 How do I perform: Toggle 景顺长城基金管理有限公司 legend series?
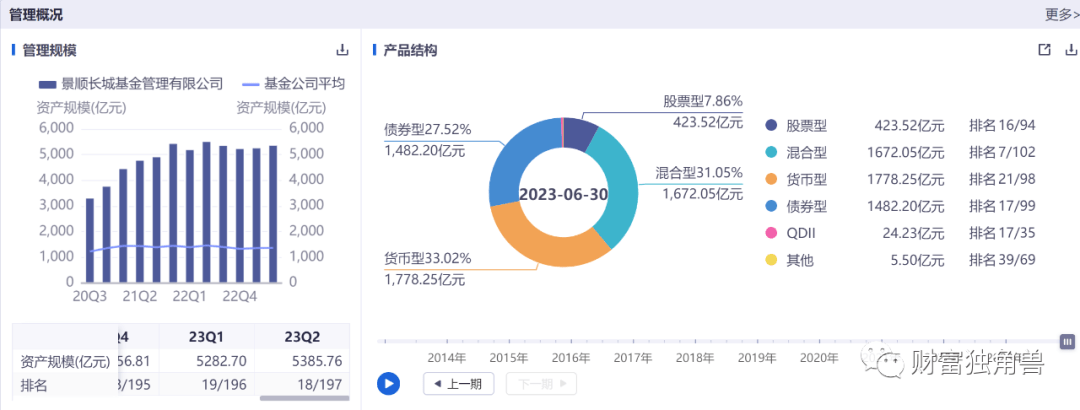pyautogui.click(x=130, y=84)
